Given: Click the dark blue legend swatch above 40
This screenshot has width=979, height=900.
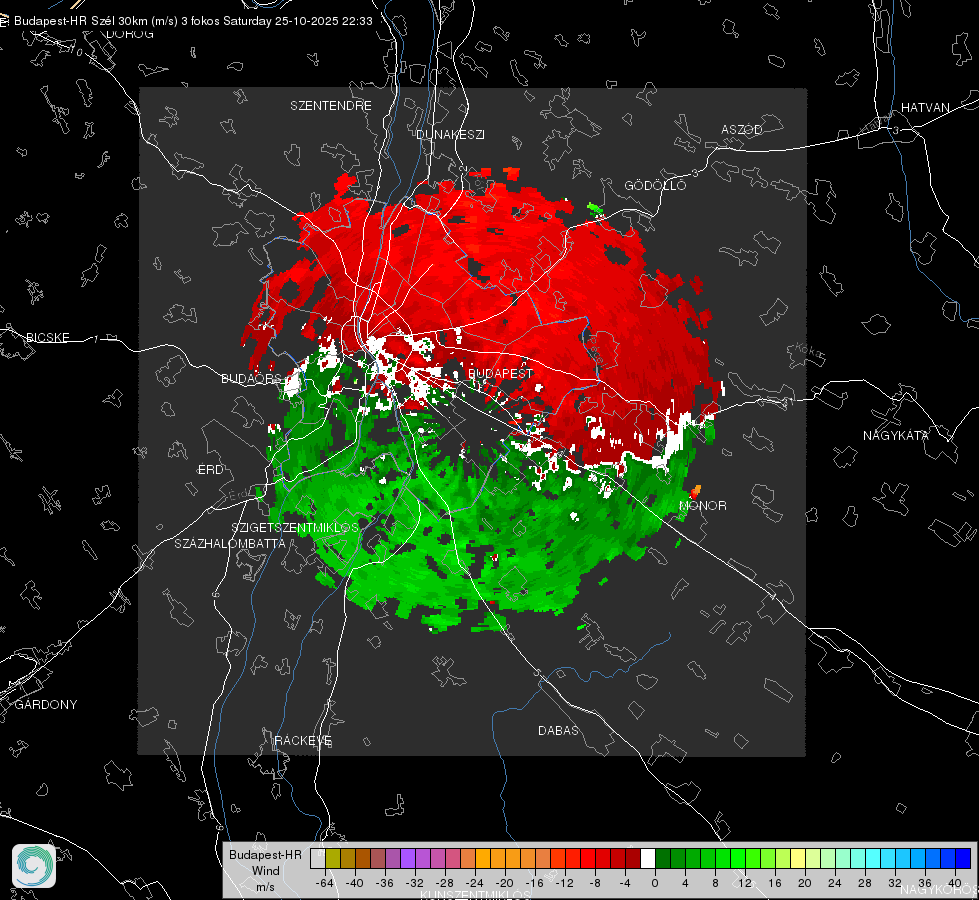Looking at the screenshot, I should 963,858.
